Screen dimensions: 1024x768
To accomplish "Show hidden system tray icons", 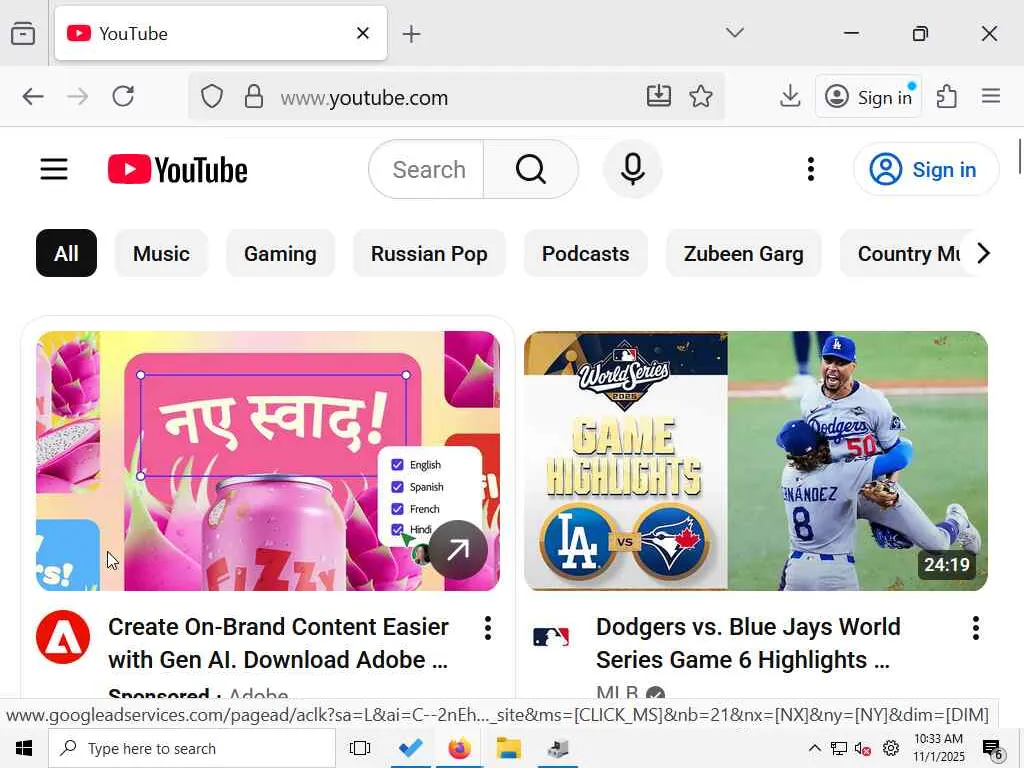I will (x=814, y=748).
